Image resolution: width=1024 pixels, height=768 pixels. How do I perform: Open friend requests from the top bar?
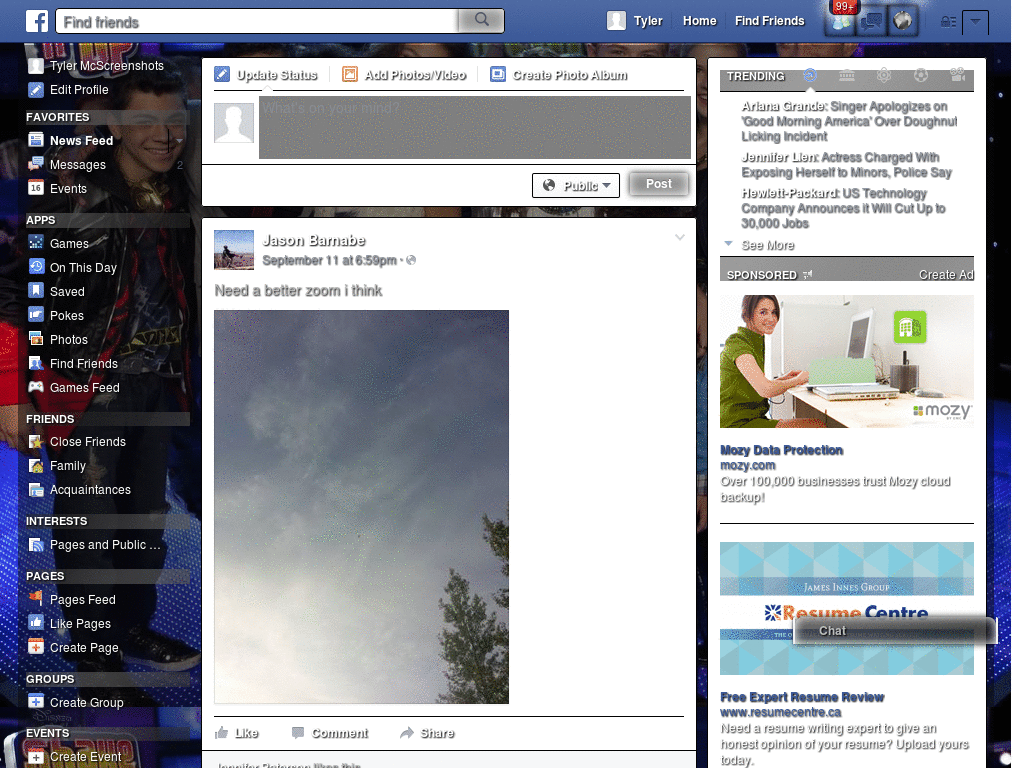tap(841, 21)
